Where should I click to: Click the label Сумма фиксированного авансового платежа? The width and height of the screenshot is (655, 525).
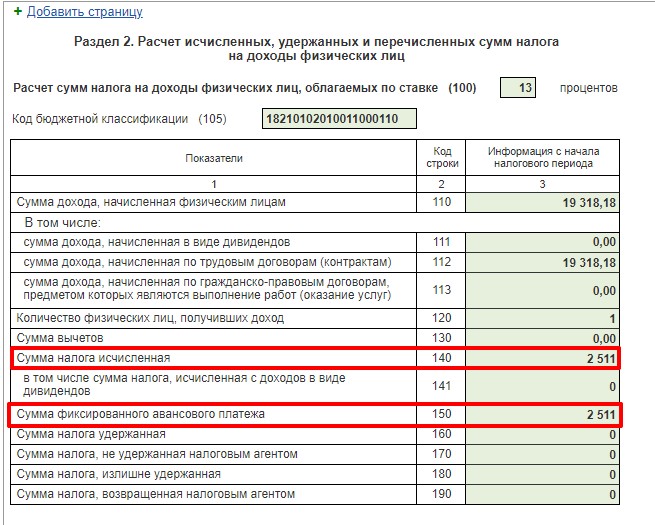[x=140, y=414]
